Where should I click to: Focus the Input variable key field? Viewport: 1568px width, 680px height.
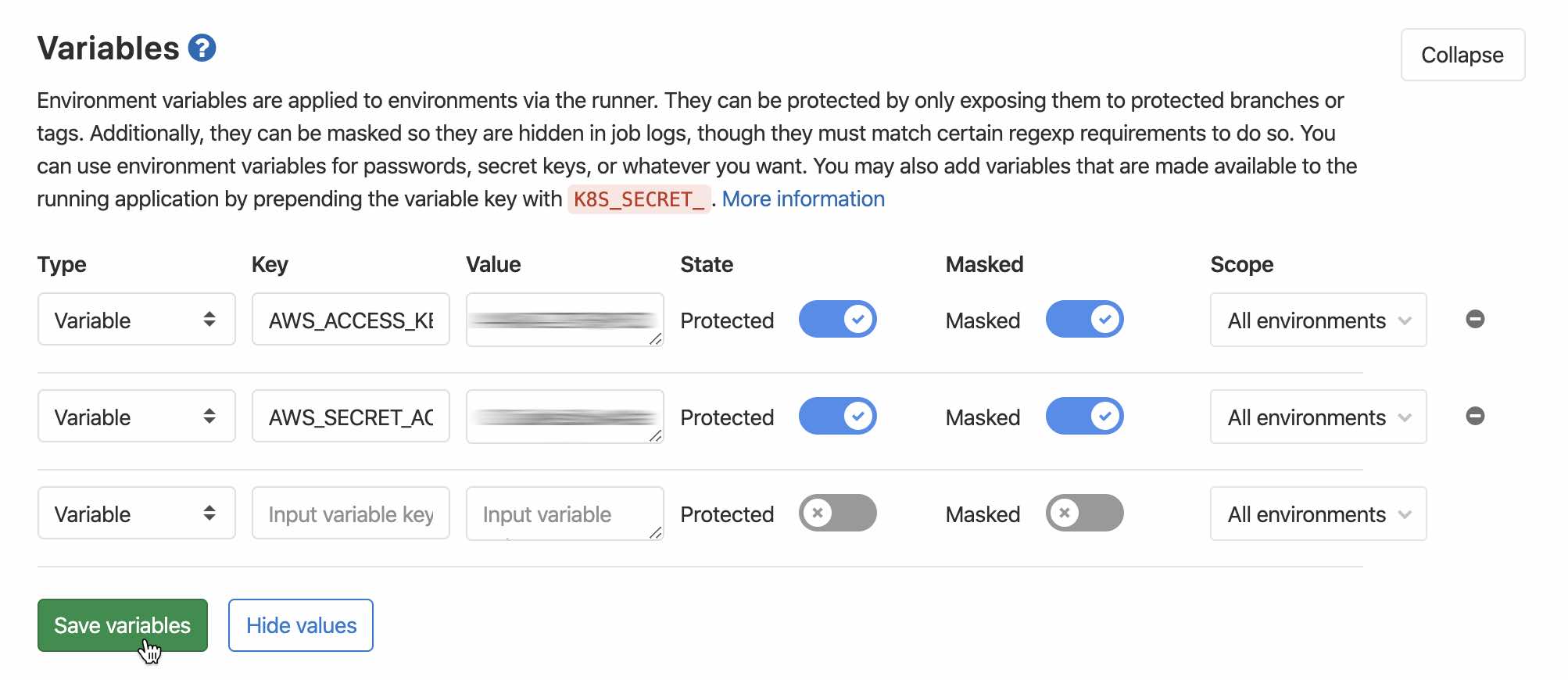[350, 513]
